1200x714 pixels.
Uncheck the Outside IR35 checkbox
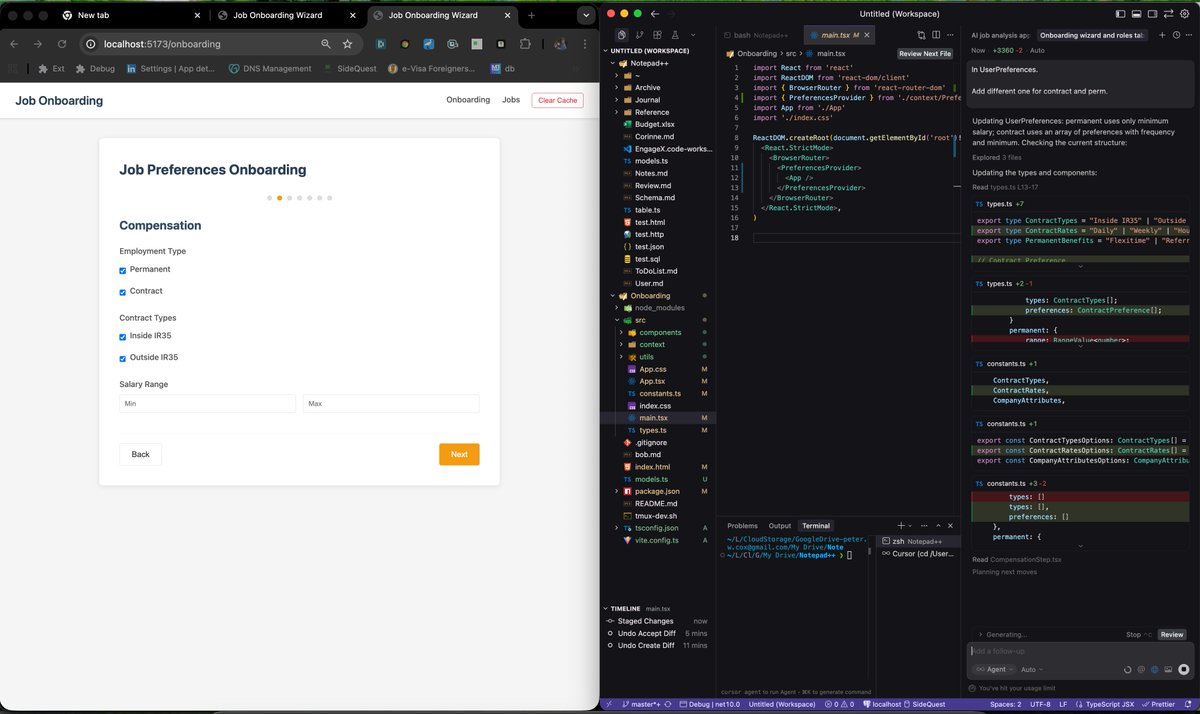tap(123, 358)
